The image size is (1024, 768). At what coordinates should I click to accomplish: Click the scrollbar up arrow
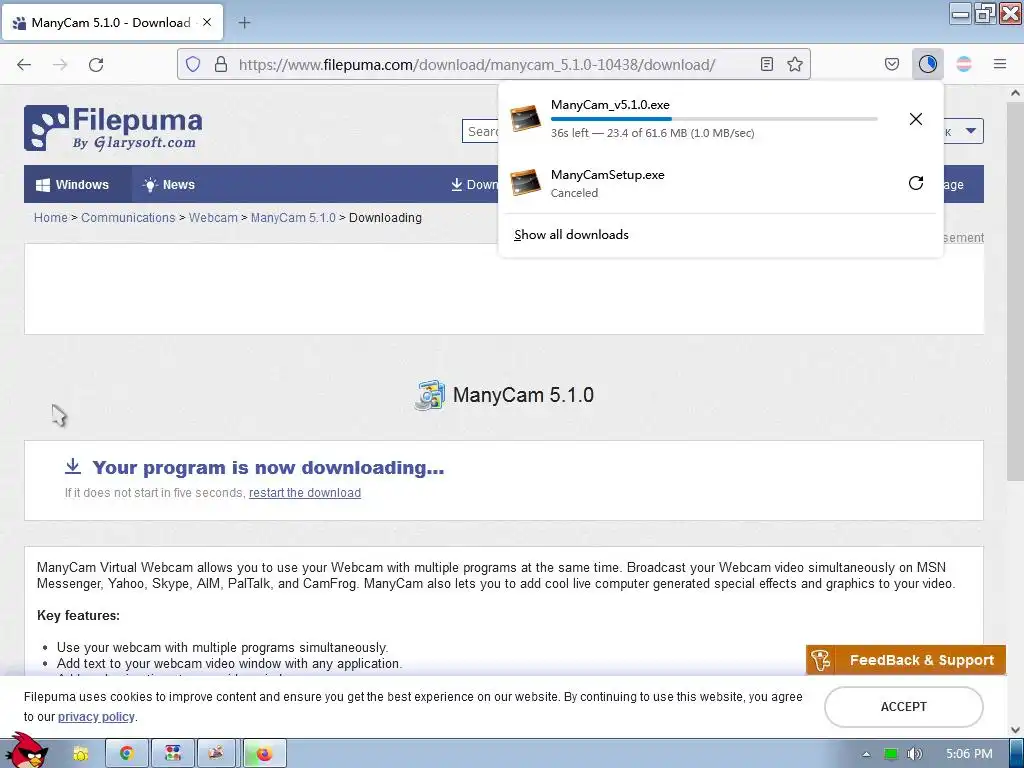pyautogui.click(x=1015, y=93)
